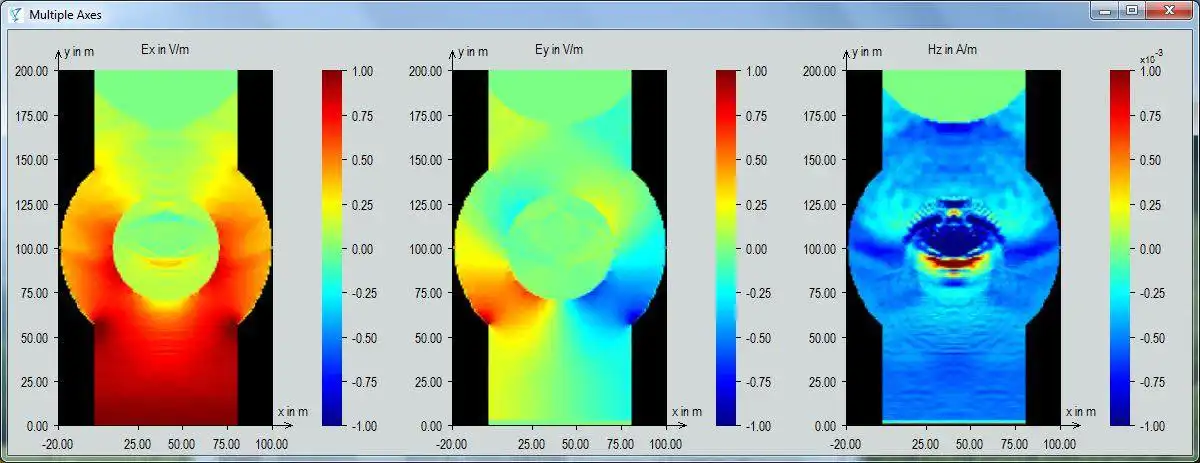Maximize the Multiple Axes window
This screenshot has height=463, width=1200.
click(1132, 10)
